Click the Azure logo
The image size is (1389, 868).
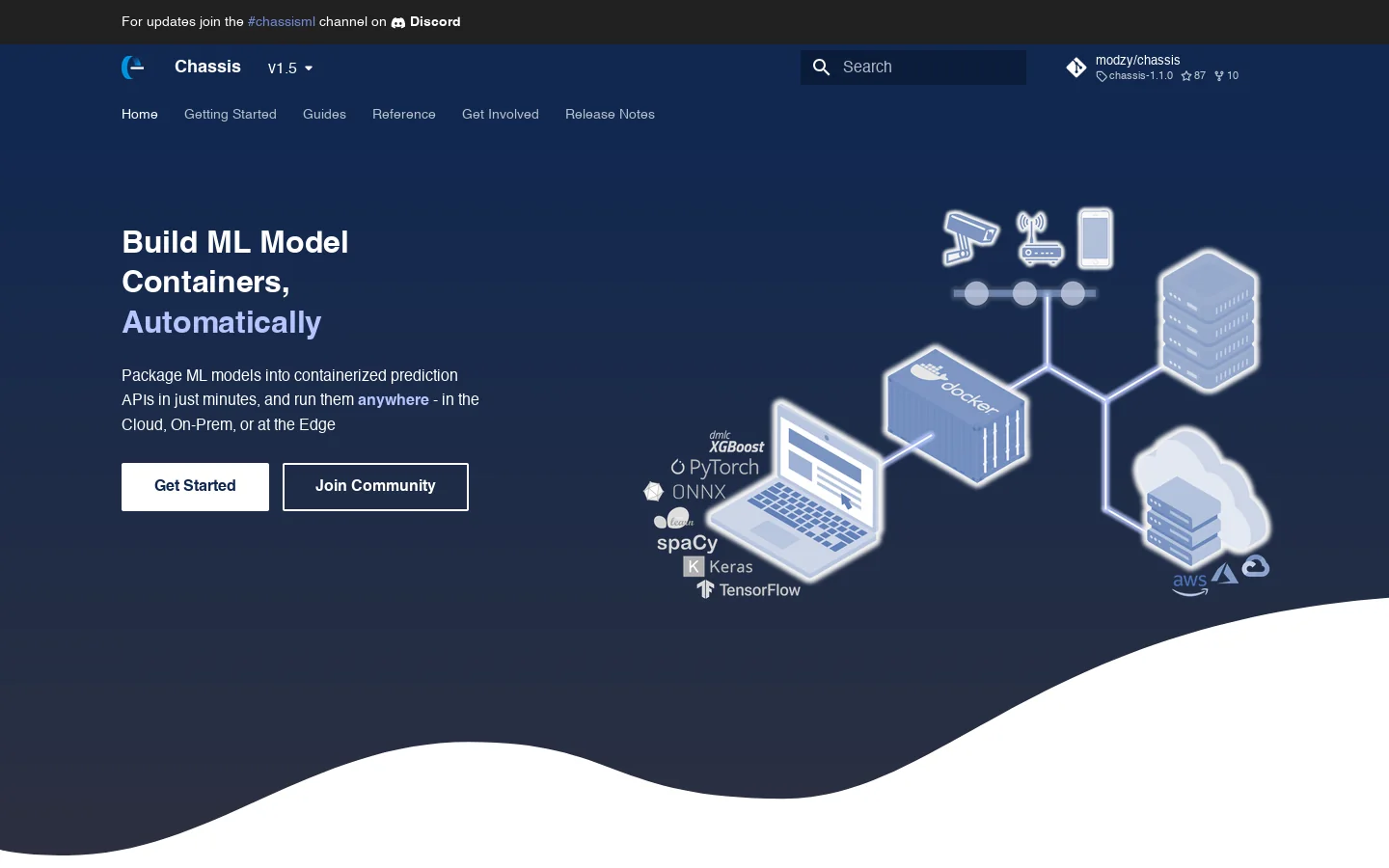point(1225,573)
